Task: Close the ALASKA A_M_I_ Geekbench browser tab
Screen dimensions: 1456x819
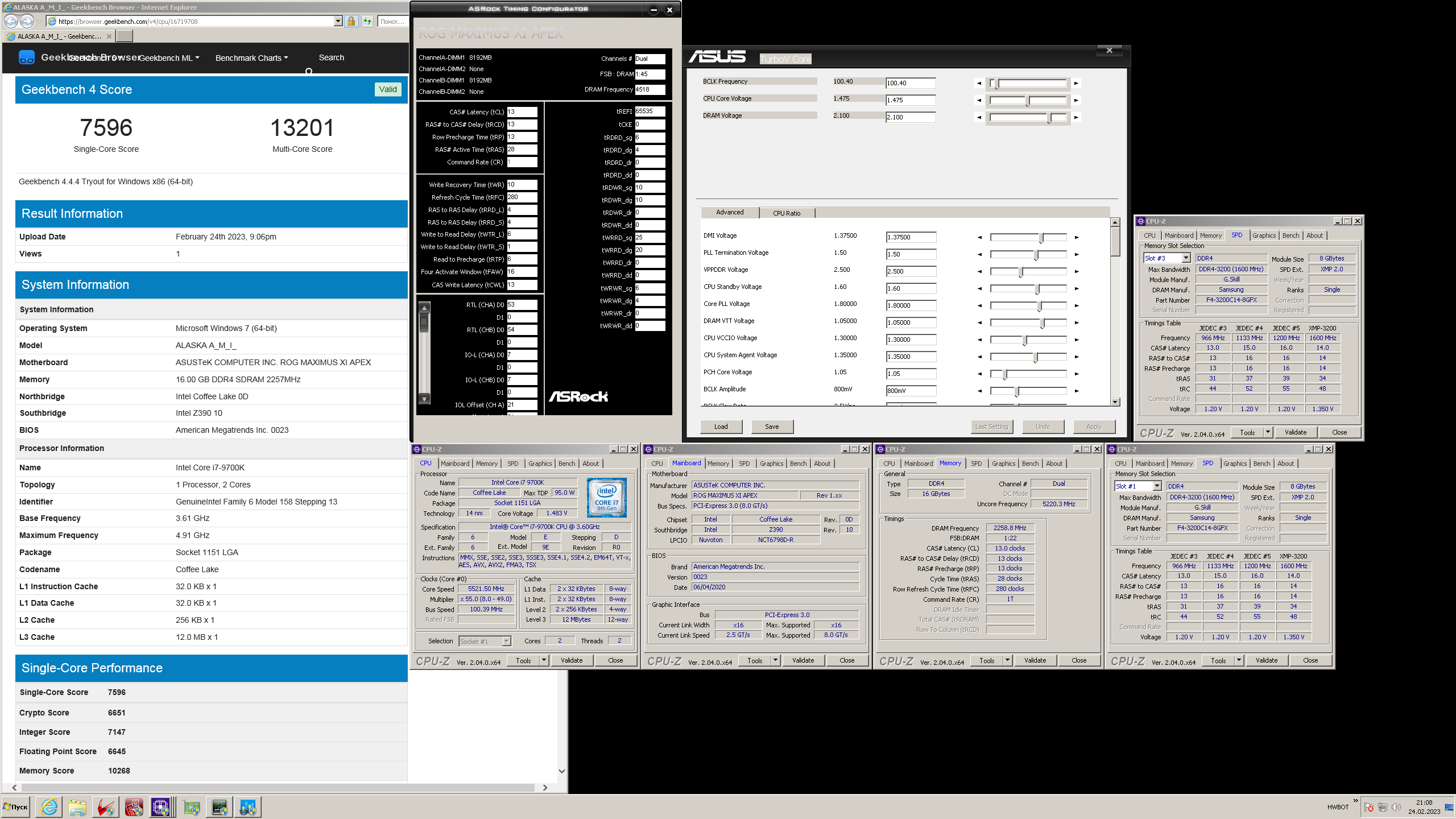Action: coord(109,36)
